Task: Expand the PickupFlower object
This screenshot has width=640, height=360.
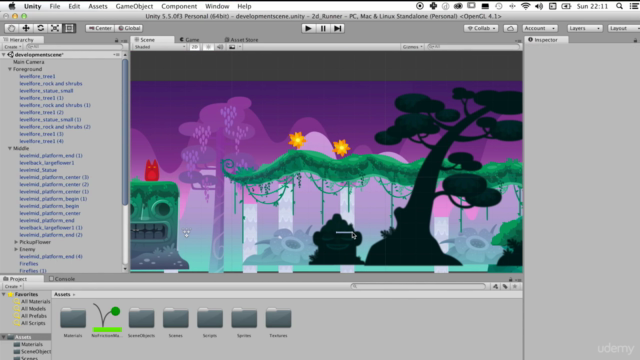Action: point(16,242)
